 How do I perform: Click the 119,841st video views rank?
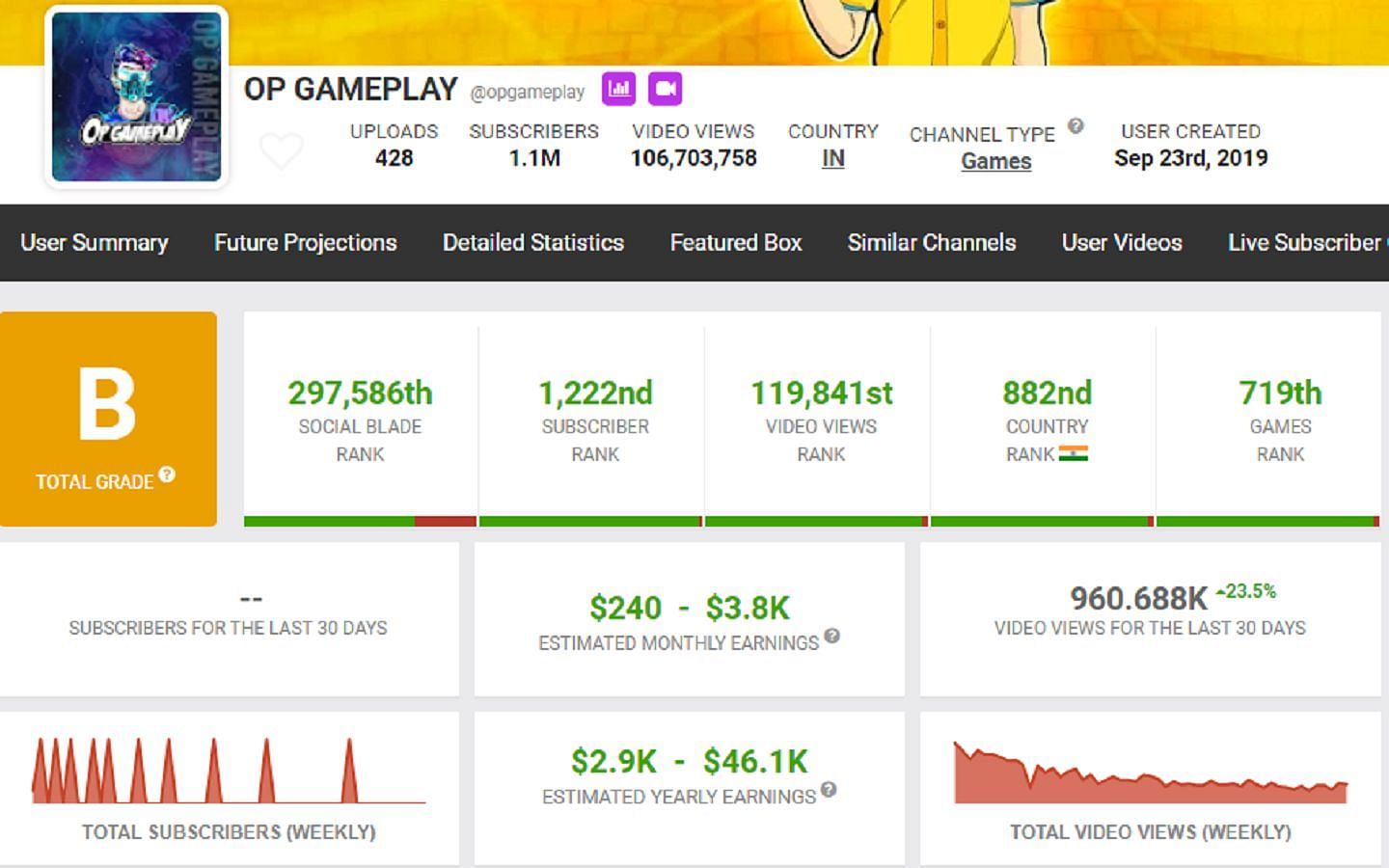(821, 393)
